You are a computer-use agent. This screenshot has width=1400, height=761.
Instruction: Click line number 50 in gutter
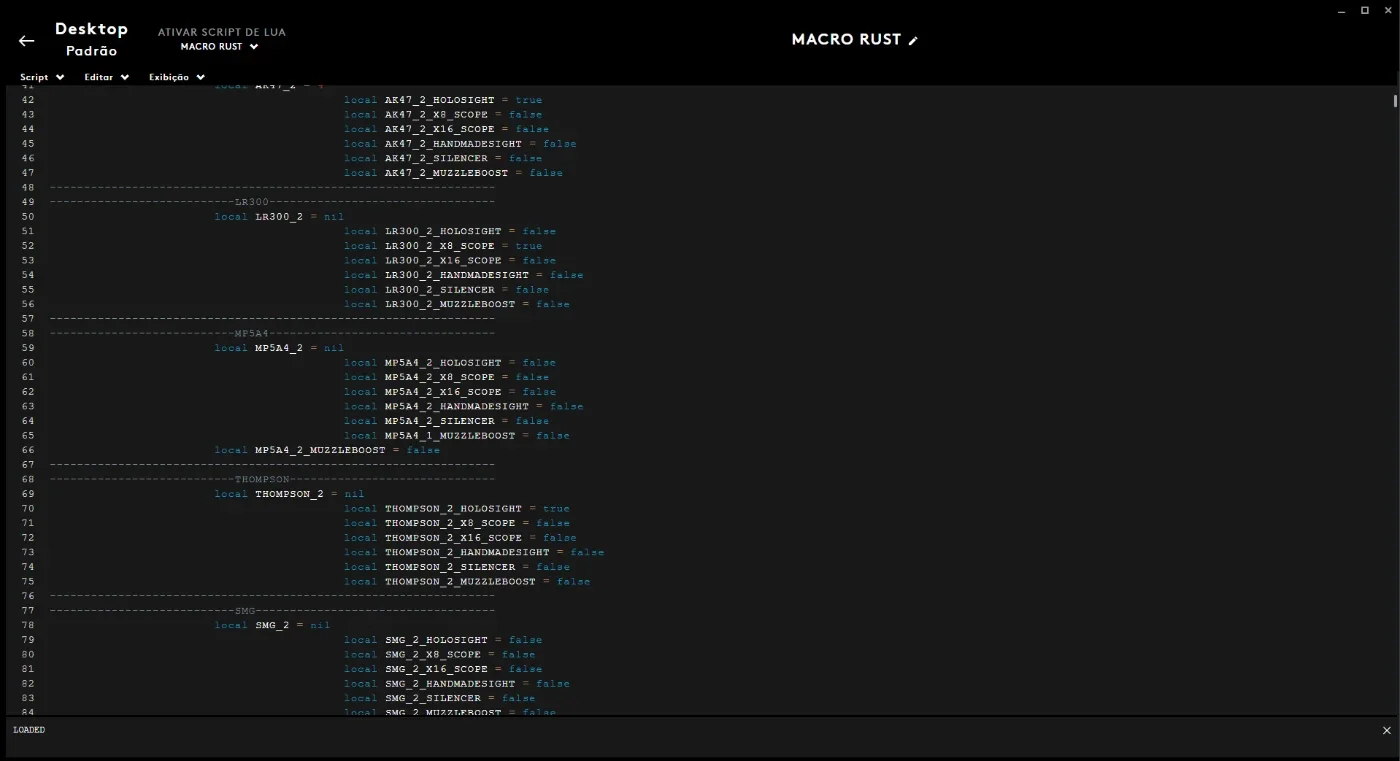click(27, 217)
